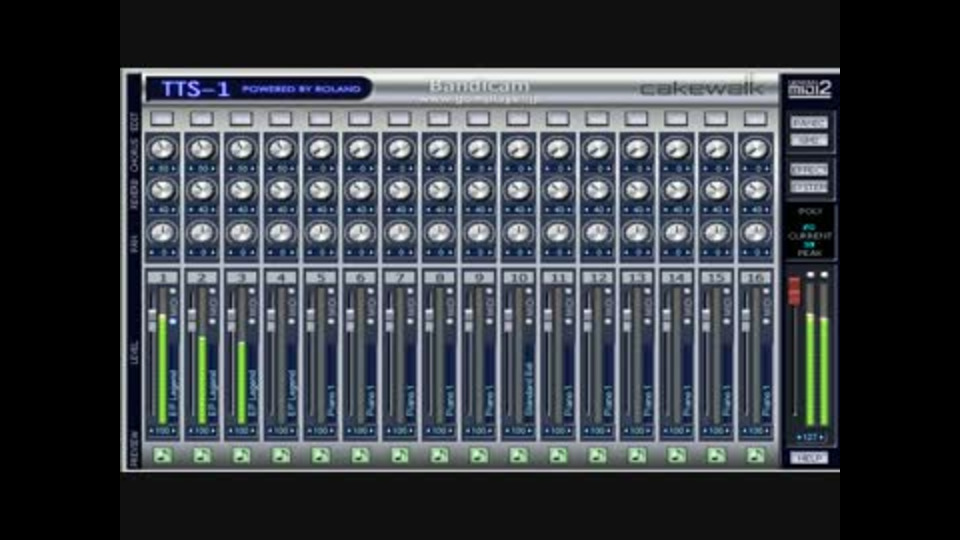Preview the sound of part 2
This screenshot has height=540, width=960.
(x=202, y=455)
